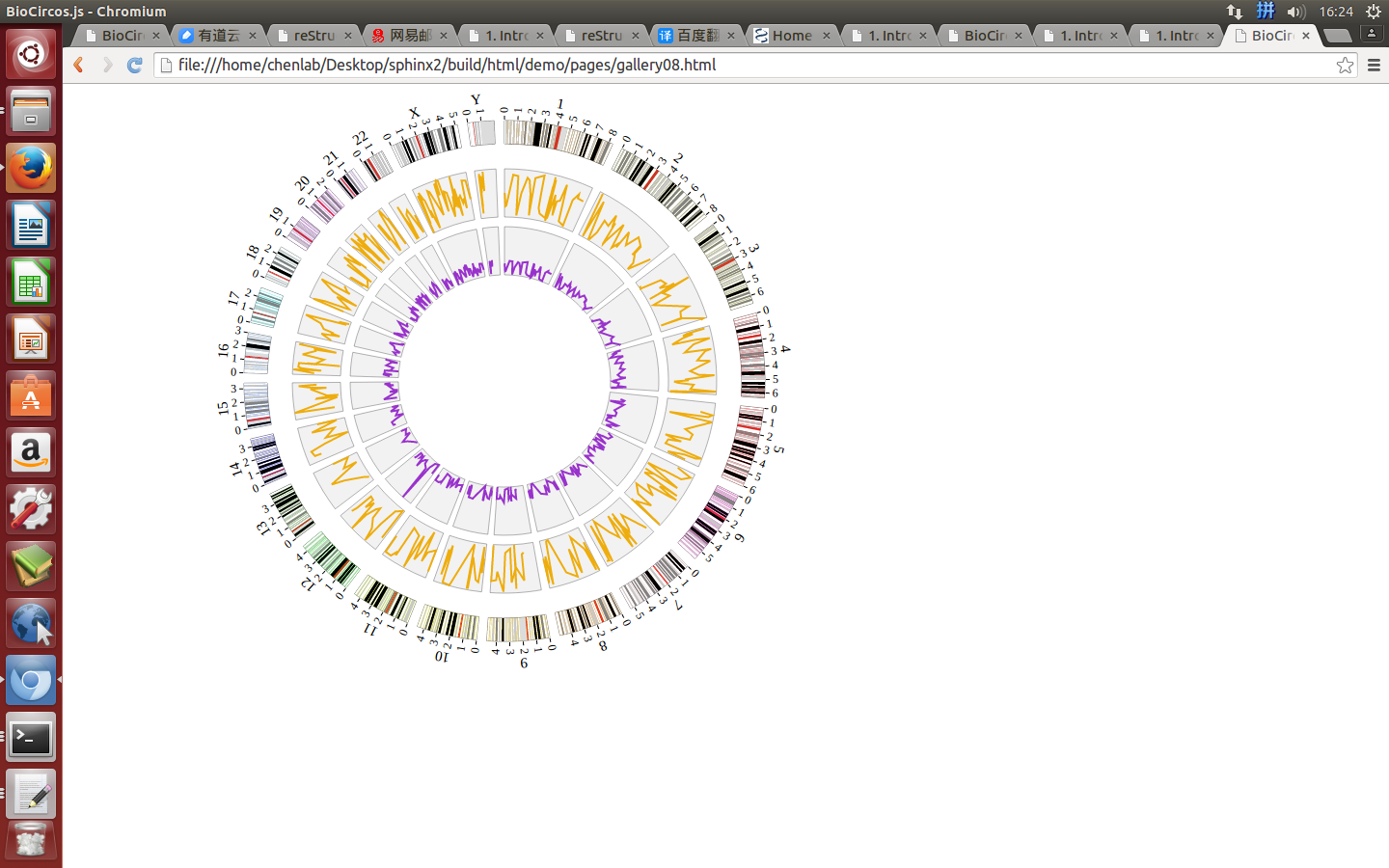1389x868 pixels.
Task: Click chromosome 4 cytoband arc
Action: pos(751,356)
